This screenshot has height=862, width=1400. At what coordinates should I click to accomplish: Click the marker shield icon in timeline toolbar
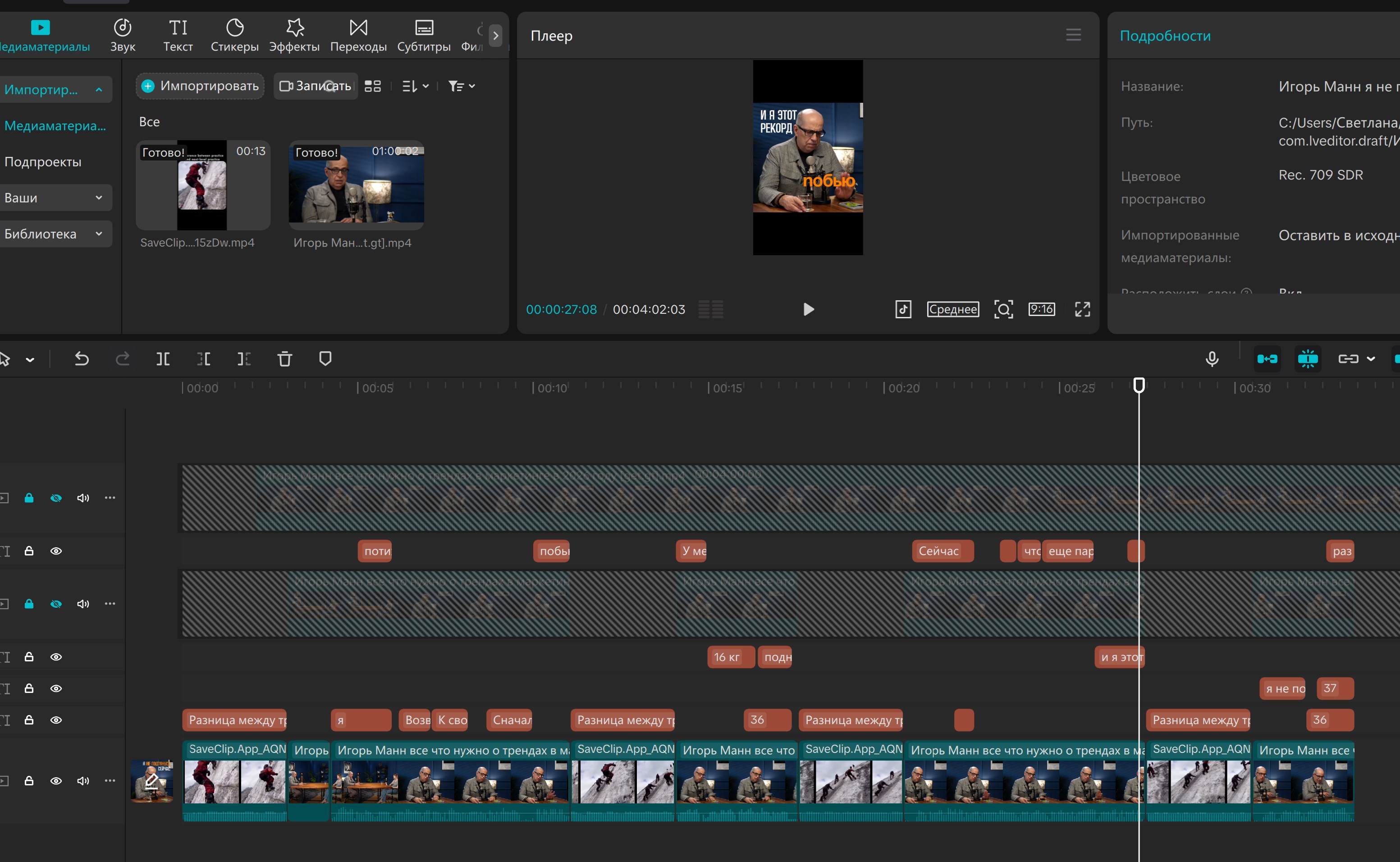(x=325, y=358)
